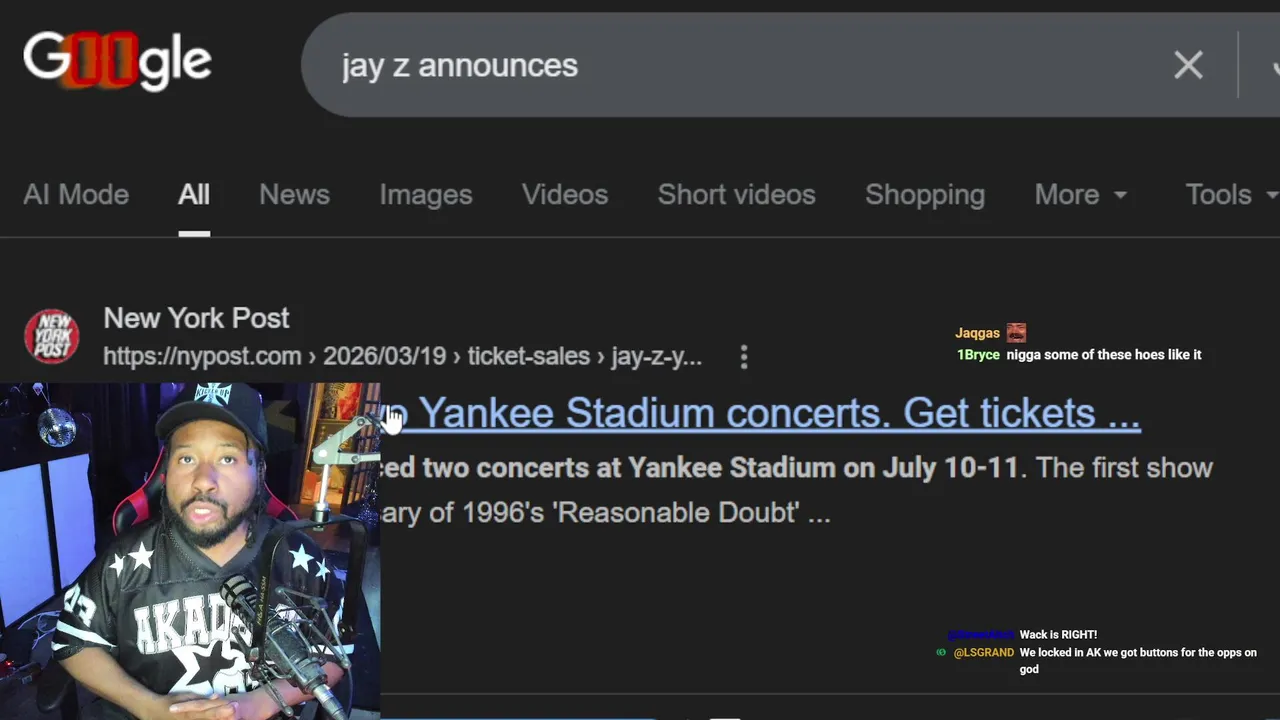The height and width of the screenshot is (720, 1280).
Task: Click the Jaqgas chat emote icon
Action: tap(1016, 333)
